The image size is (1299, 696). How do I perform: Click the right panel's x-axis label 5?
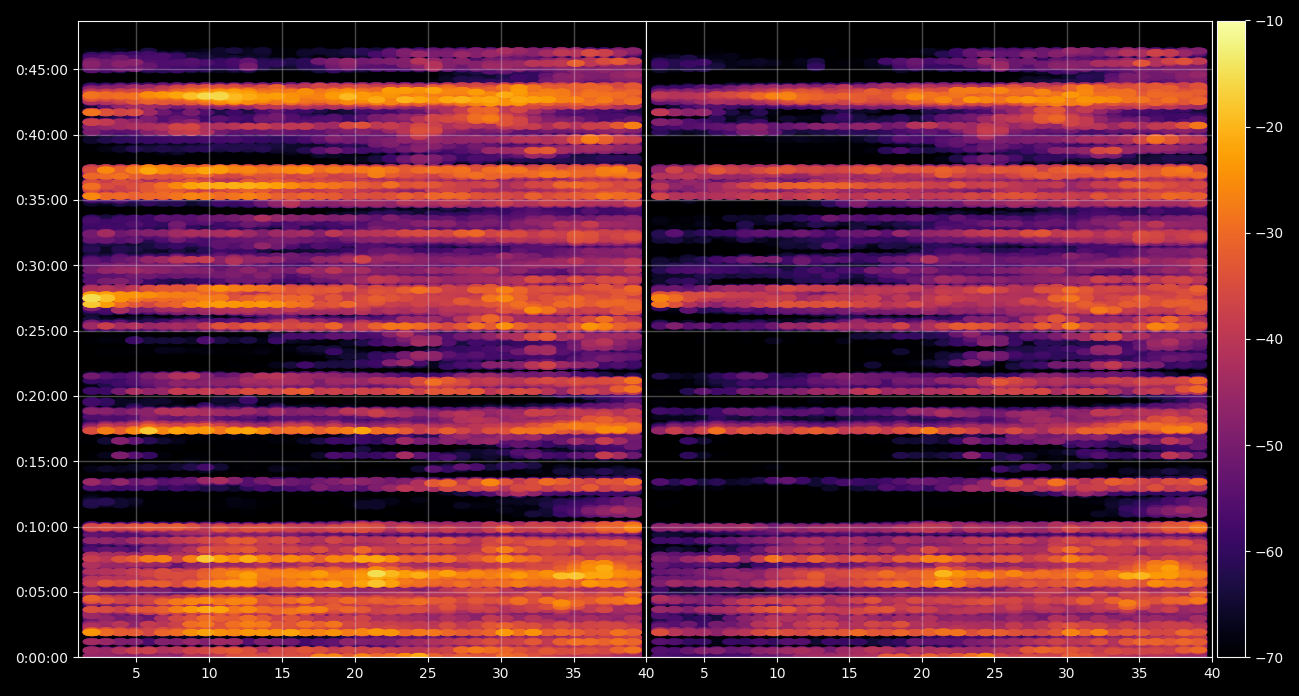point(704,674)
